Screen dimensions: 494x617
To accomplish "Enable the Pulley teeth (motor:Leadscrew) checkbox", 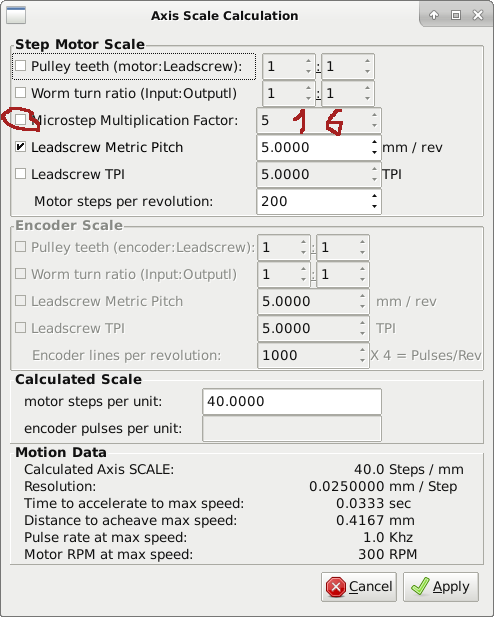I will (20, 66).
